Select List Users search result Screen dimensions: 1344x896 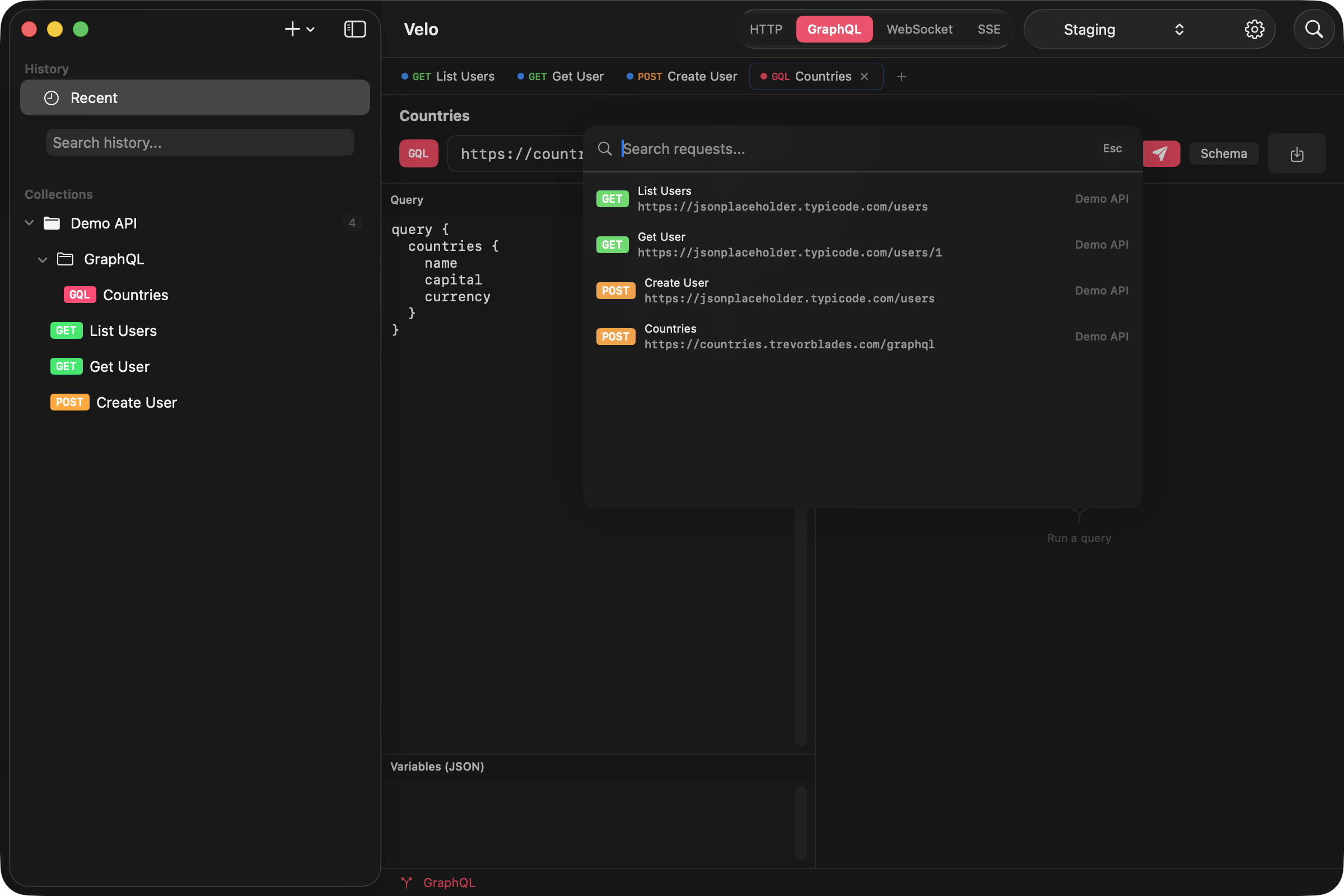[x=862, y=199]
